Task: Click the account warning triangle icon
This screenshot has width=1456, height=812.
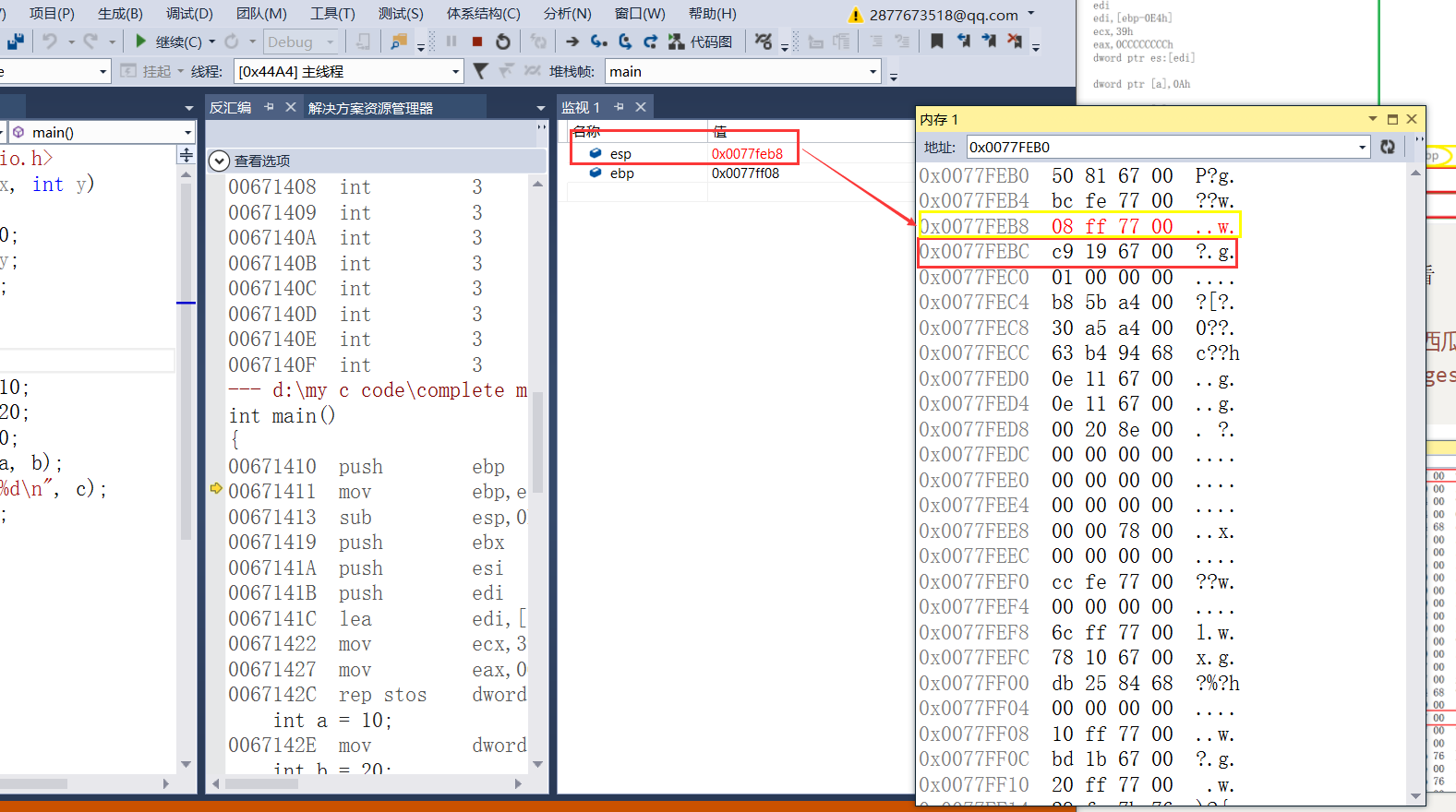Action: (856, 15)
